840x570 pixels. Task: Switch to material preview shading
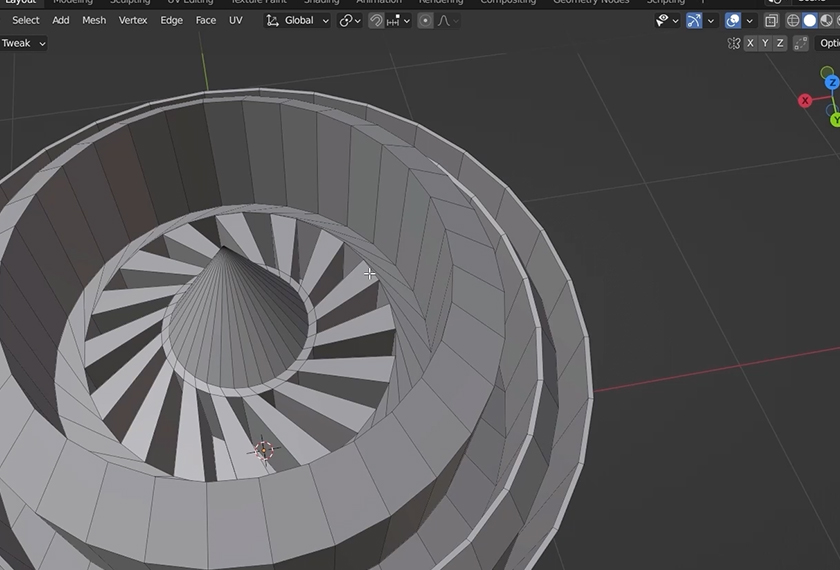[826, 20]
